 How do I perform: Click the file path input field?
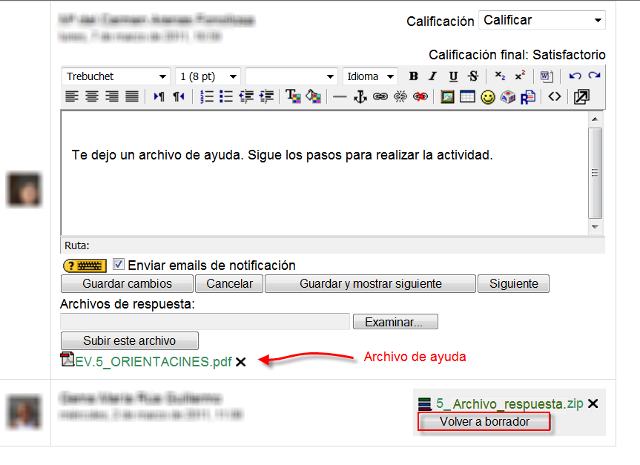205,322
